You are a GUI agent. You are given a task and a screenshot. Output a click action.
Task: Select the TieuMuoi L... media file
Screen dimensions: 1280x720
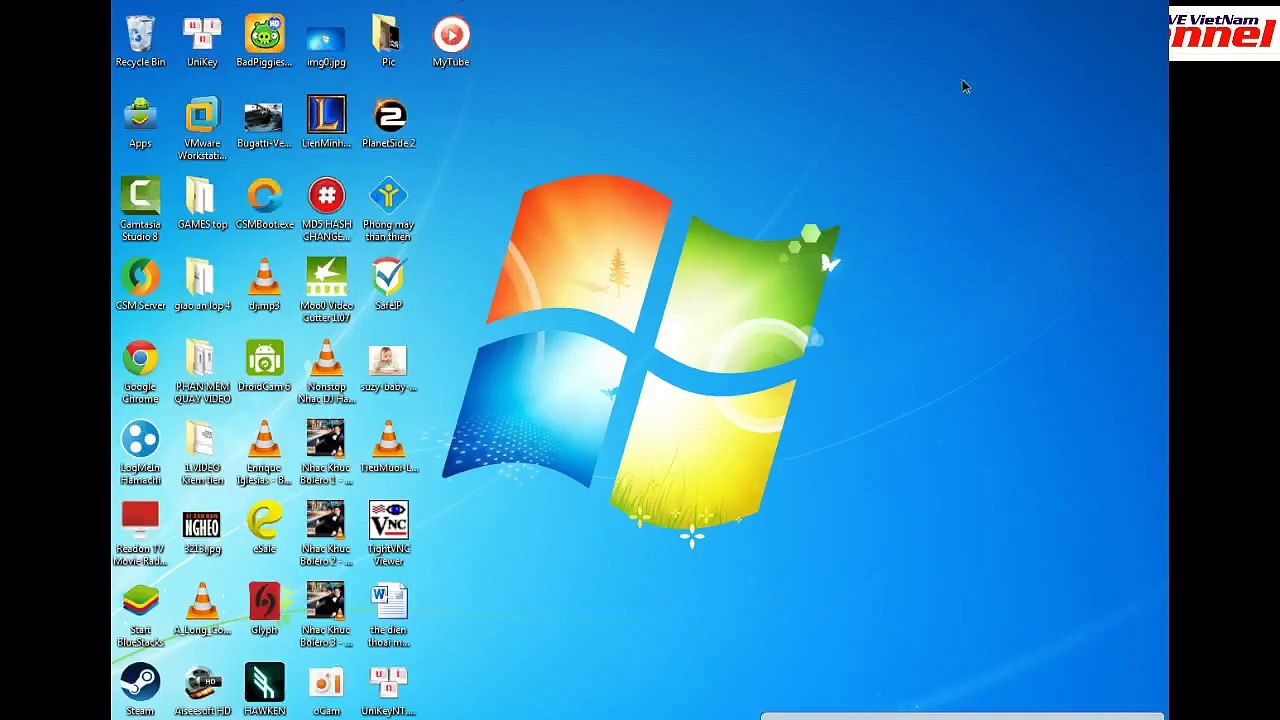[x=388, y=446]
